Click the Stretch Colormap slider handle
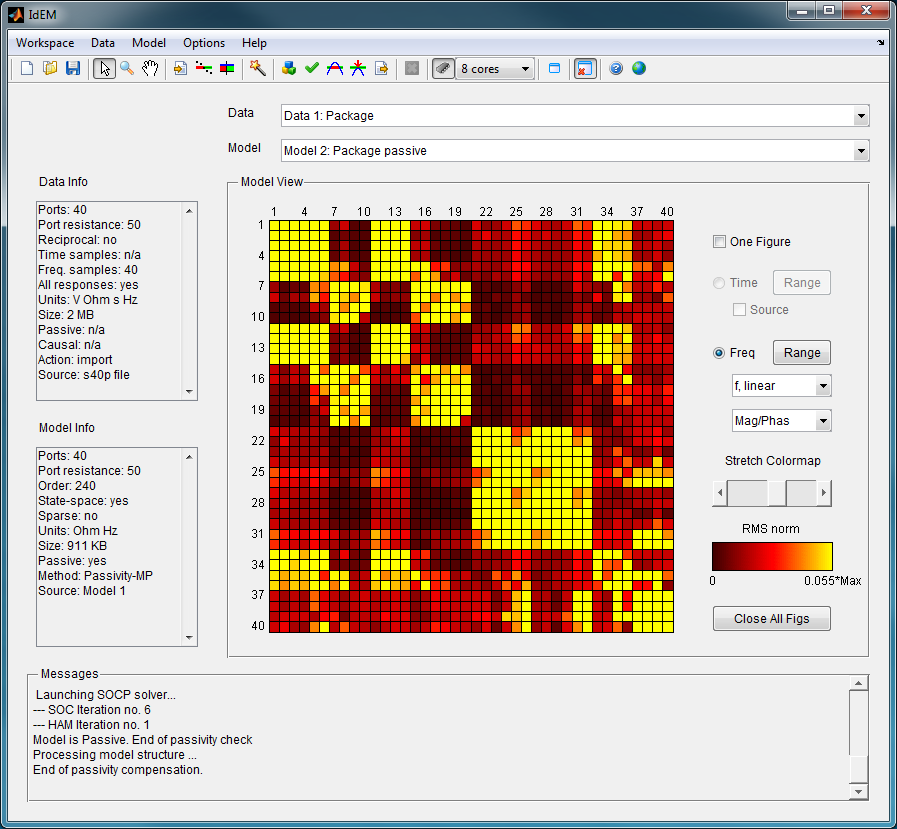Image resolution: width=897 pixels, height=829 pixels. pos(777,493)
